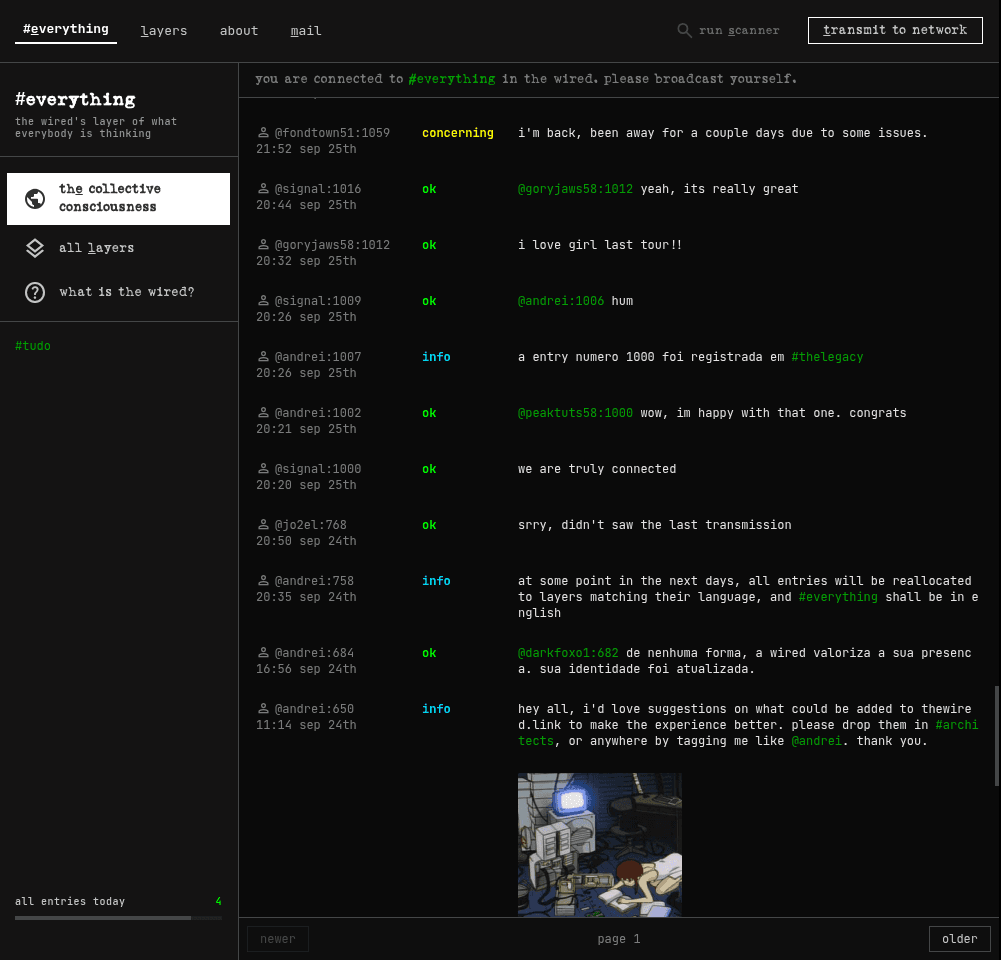The image size is (1001, 960).
Task: Open the @peaktuts58:1000 mention link
Action: point(575,413)
